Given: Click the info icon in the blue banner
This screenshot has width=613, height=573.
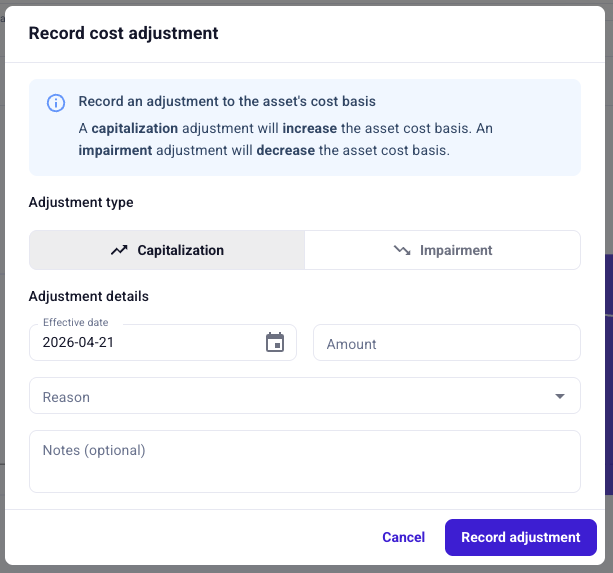Looking at the screenshot, I should pos(56,103).
